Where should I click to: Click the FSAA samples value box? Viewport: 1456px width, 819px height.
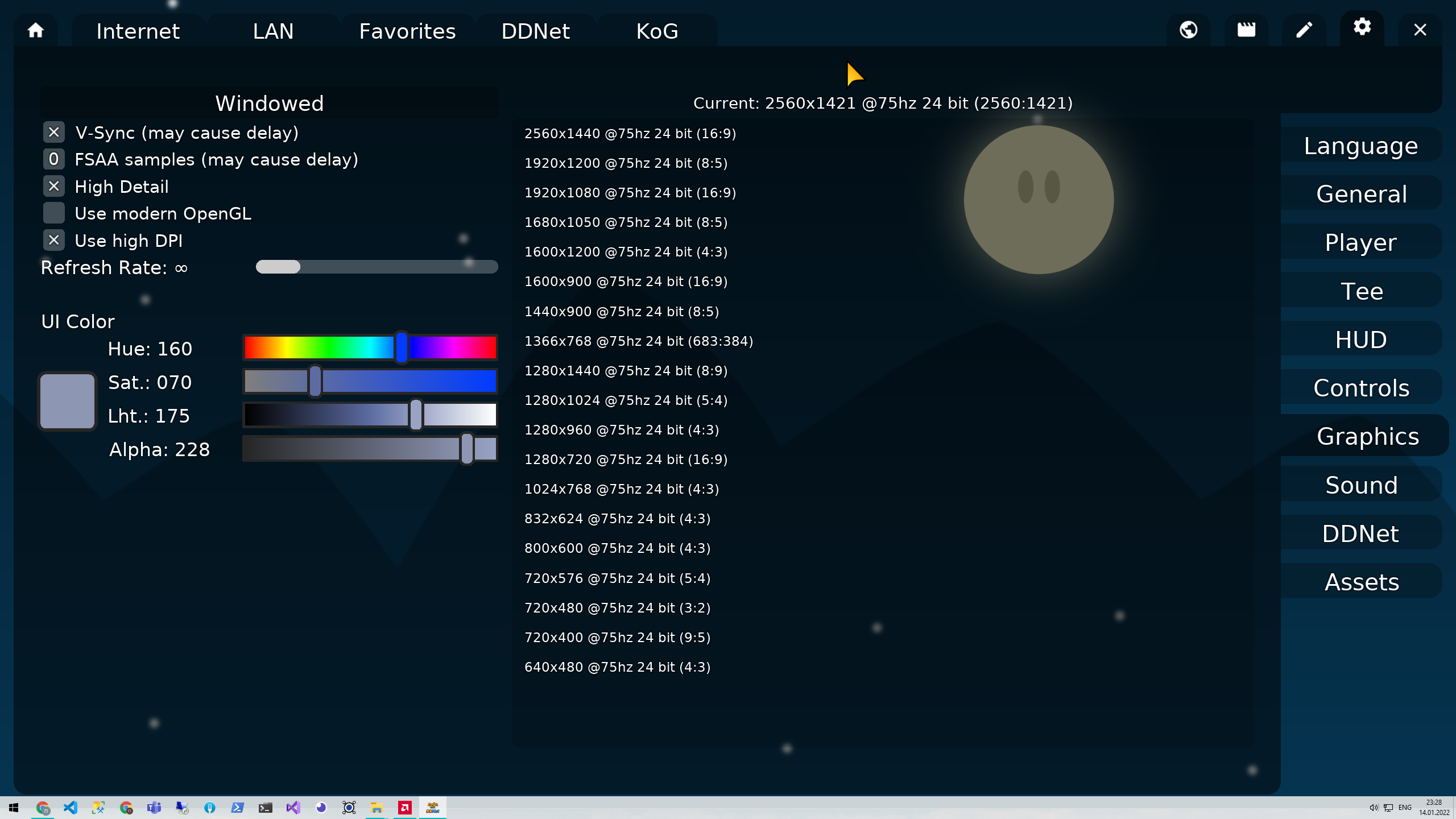tap(53, 159)
